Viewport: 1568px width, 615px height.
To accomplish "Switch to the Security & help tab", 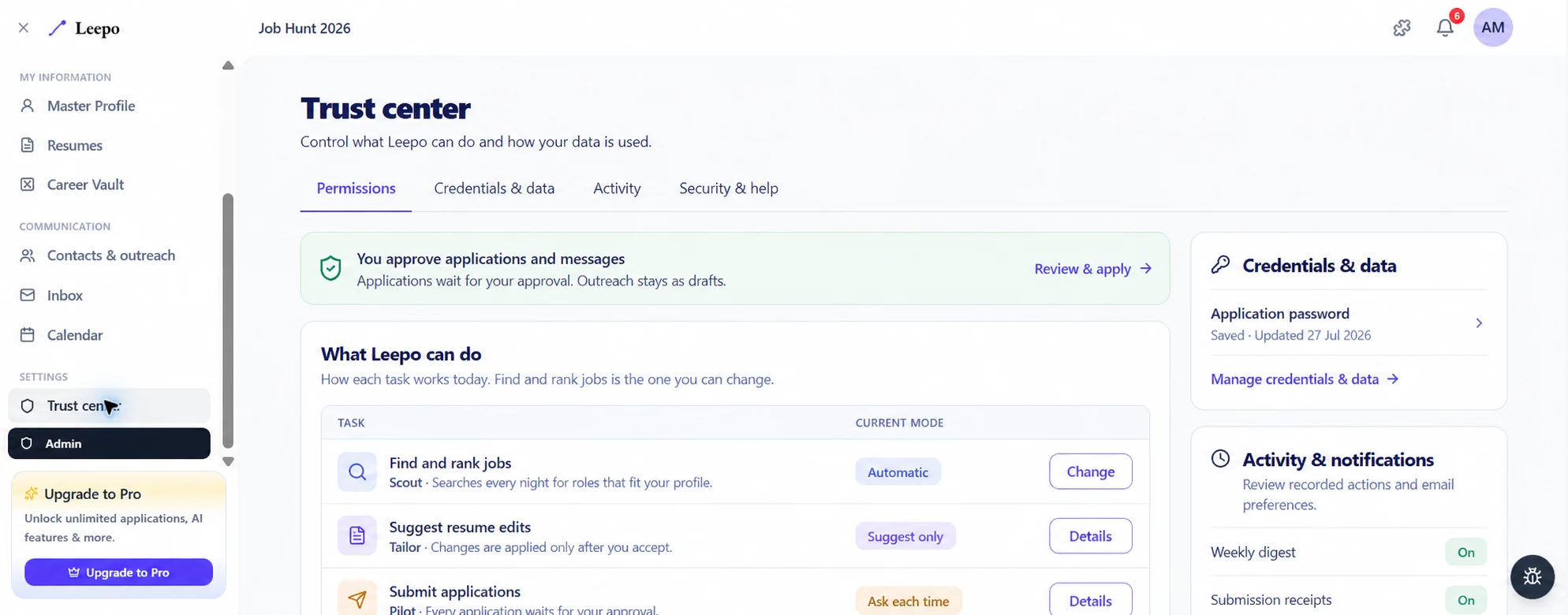I will point(728,188).
